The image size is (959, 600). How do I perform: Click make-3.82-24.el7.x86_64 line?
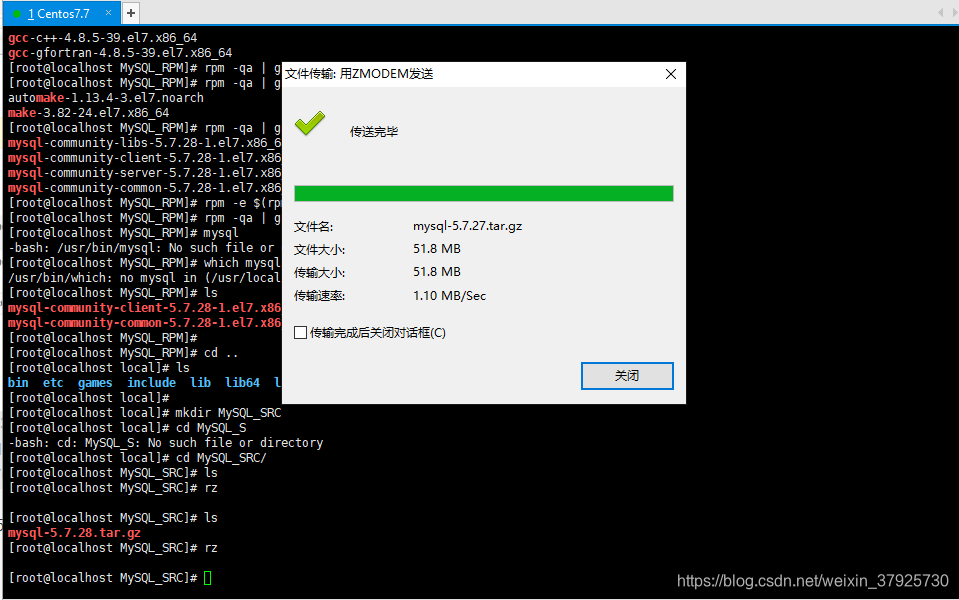click(x=89, y=113)
